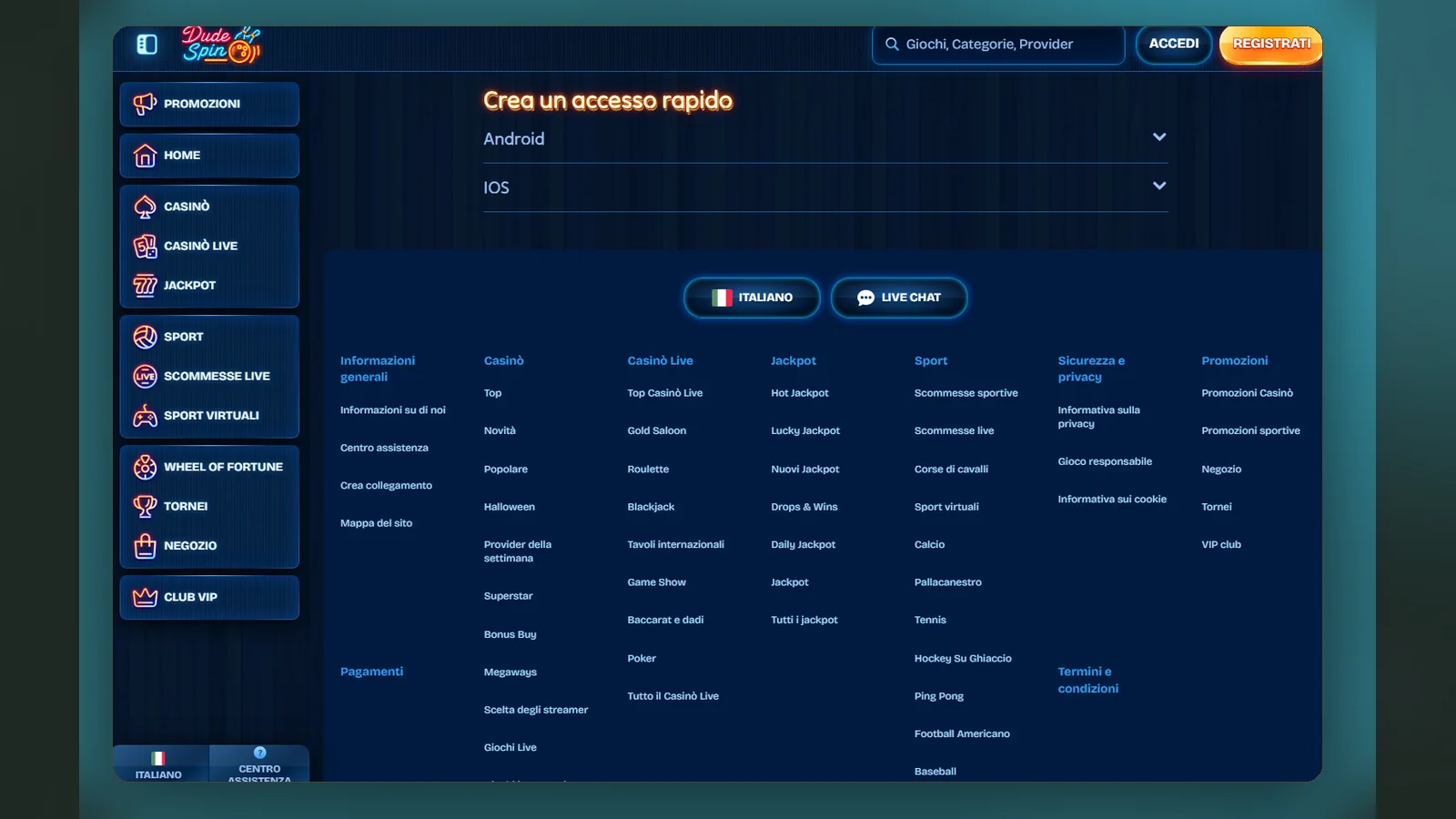Click the Scommesse Live icon
The height and width of the screenshot is (819, 1456).
pos(145,376)
